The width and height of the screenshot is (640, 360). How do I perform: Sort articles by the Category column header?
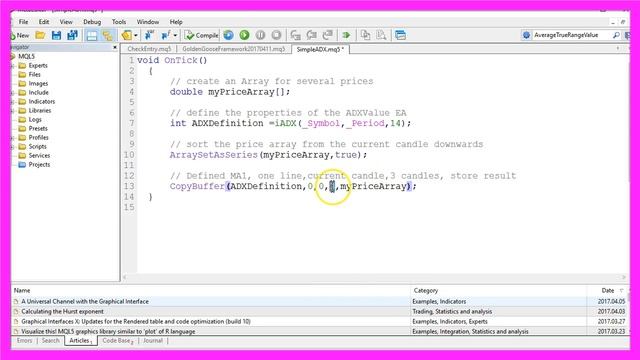(x=499, y=290)
